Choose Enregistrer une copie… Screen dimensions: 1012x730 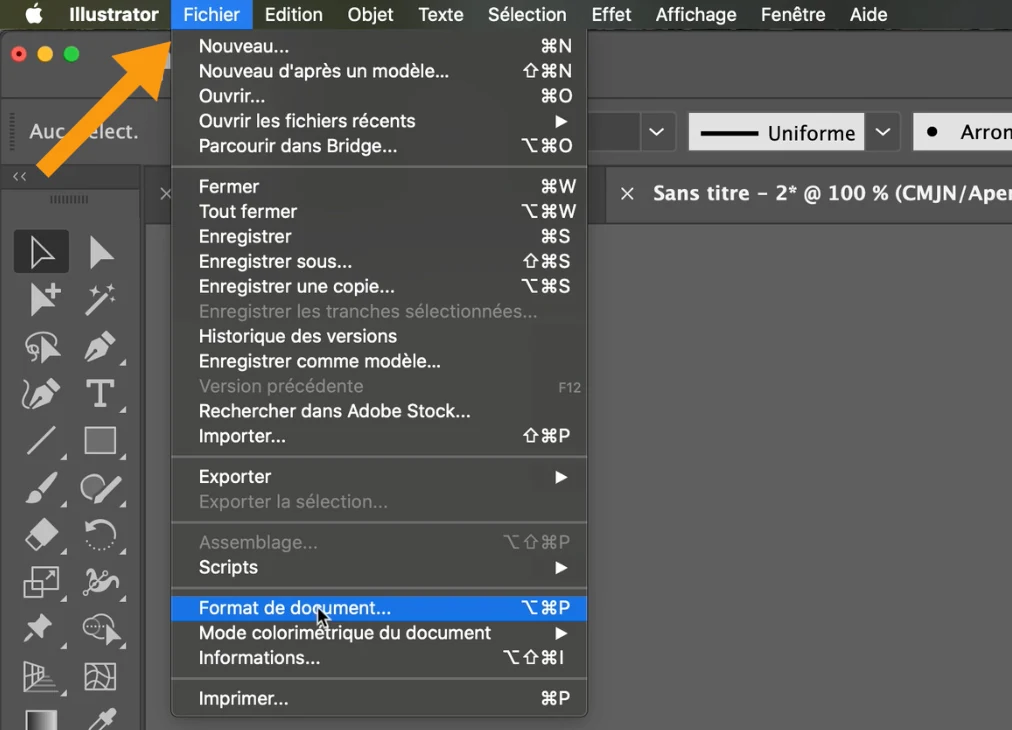coord(379,287)
